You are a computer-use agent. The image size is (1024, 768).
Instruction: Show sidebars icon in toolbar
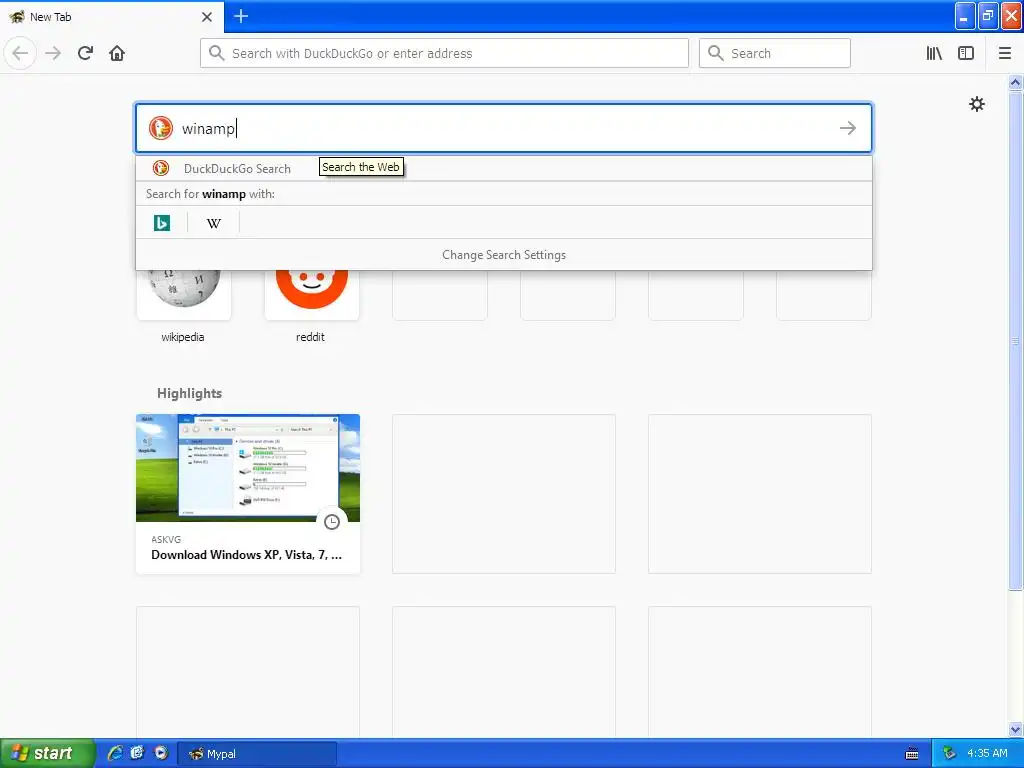point(966,53)
